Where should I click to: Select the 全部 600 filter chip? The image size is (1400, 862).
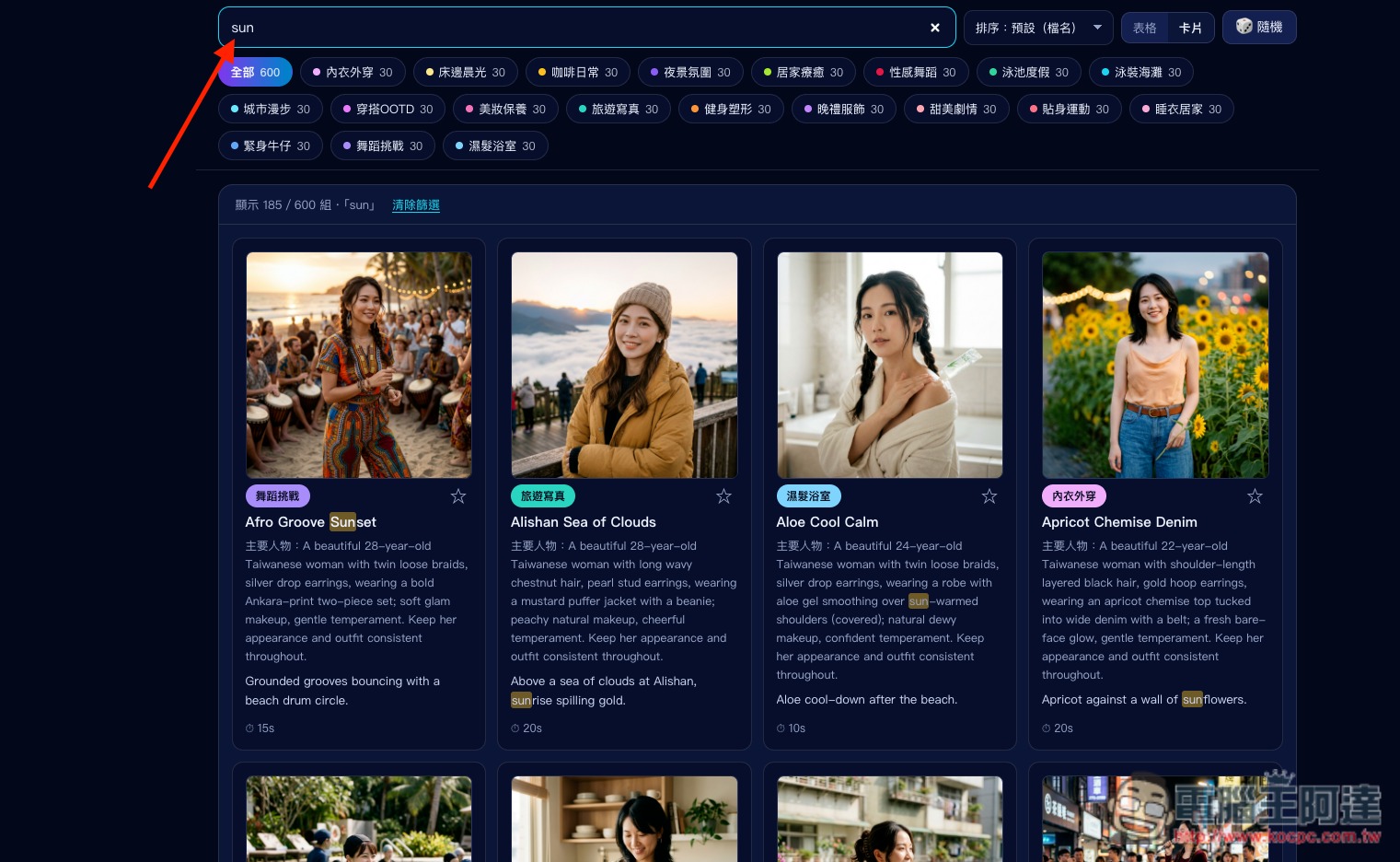pyautogui.click(x=255, y=72)
